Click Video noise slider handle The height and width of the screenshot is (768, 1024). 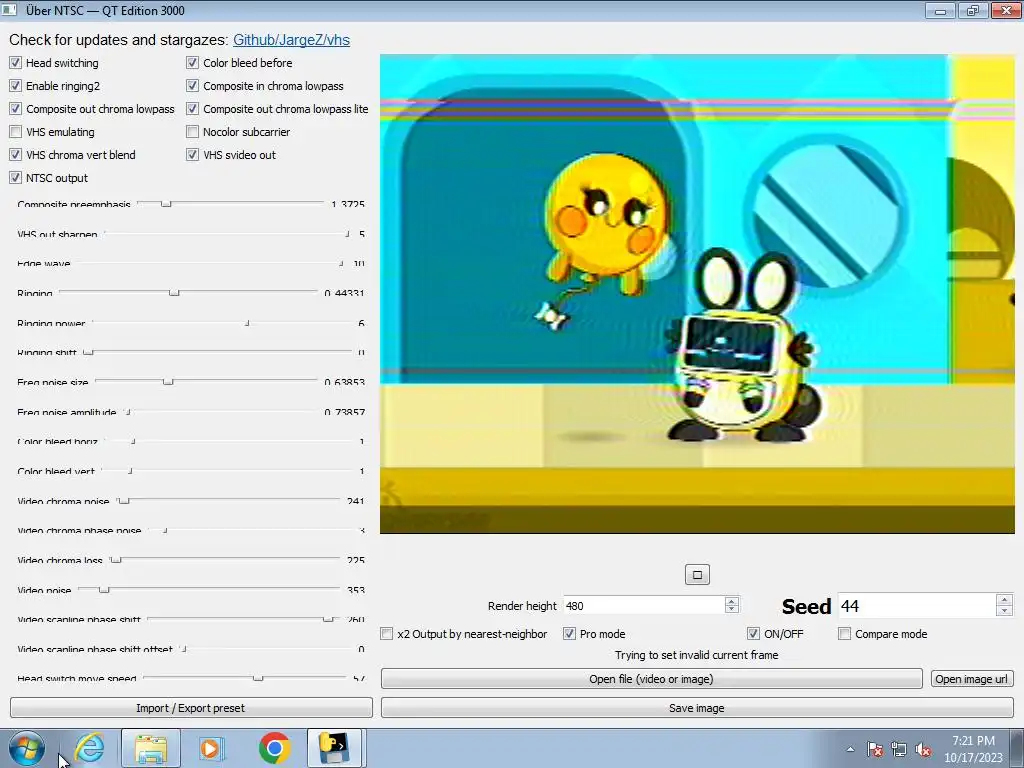104,589
